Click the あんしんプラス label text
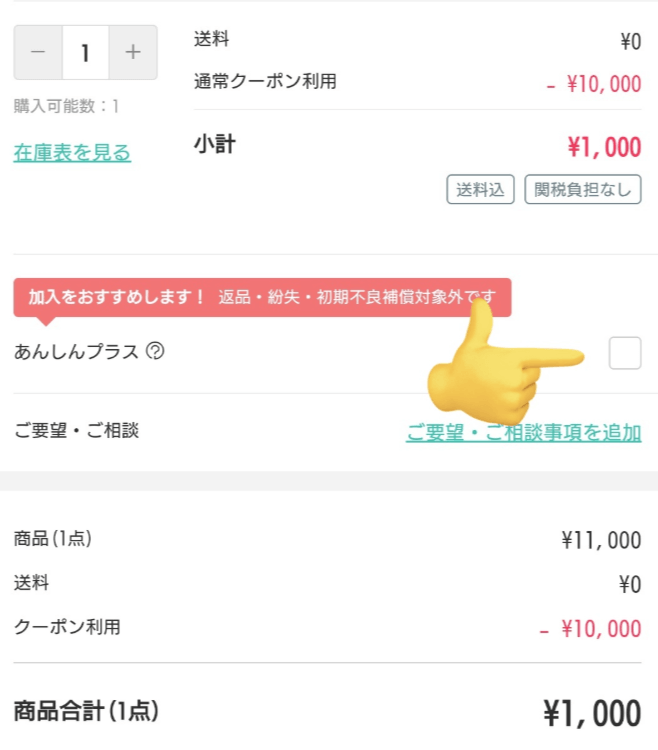658x750 pixels. click(76, 351)
